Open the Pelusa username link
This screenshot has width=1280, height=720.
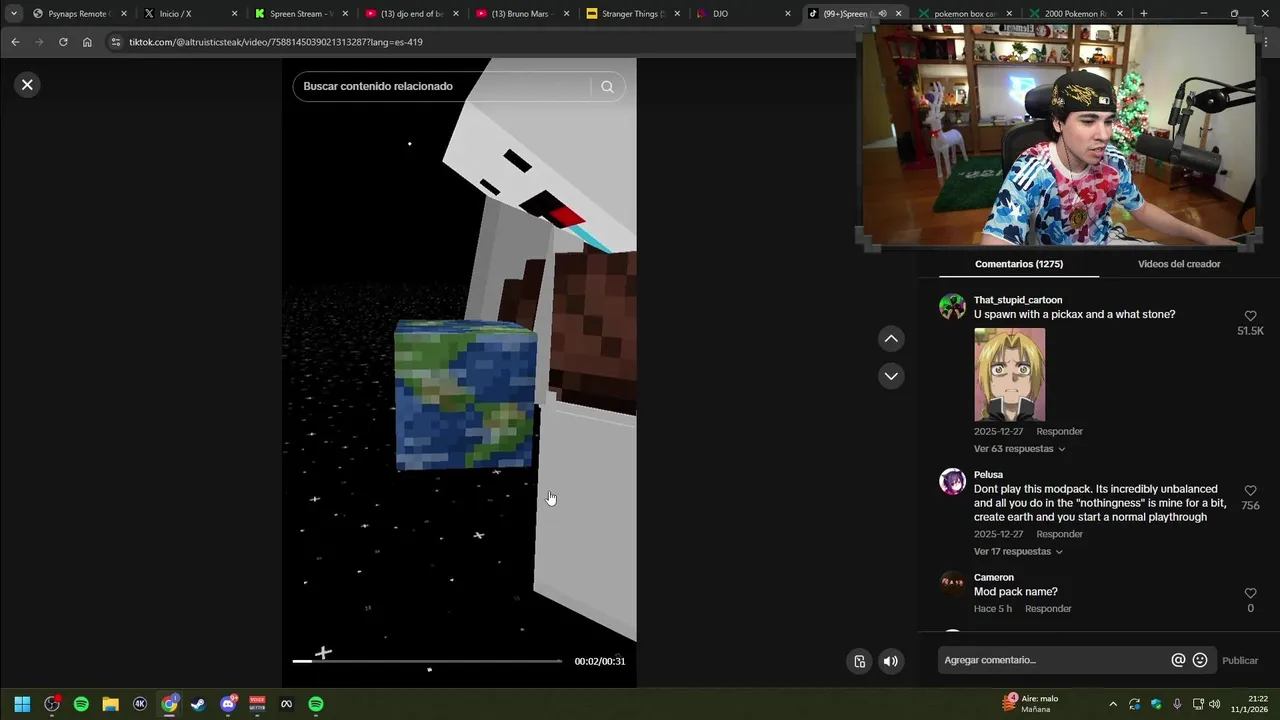[x=988, y=475]
